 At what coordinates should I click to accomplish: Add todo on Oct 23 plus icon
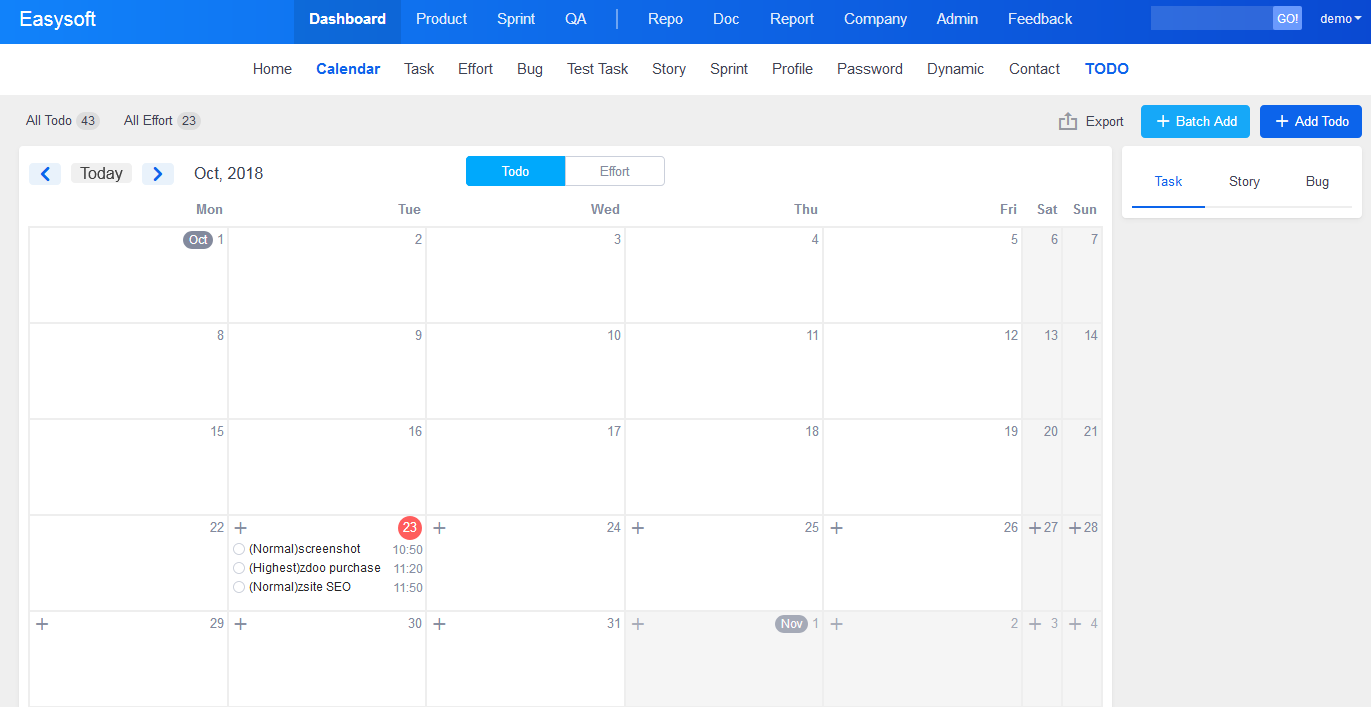tap(240, 528)
